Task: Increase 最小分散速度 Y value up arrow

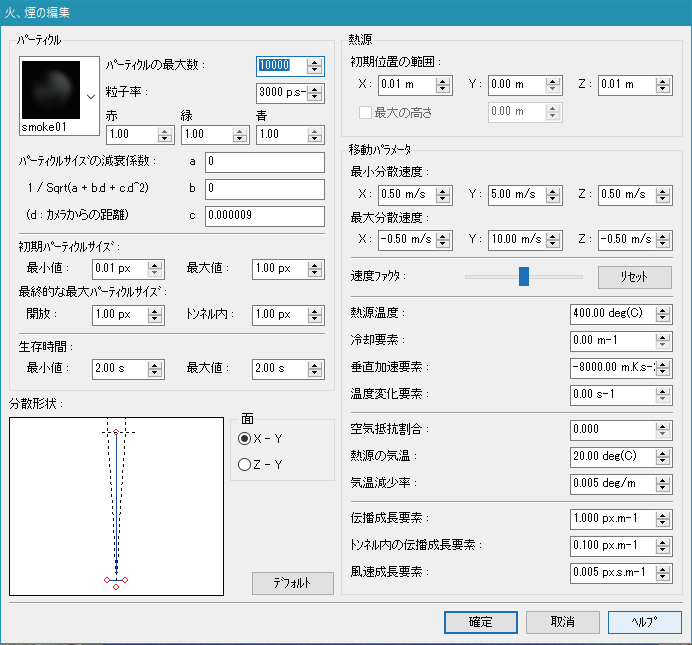Action: [551, 189]
